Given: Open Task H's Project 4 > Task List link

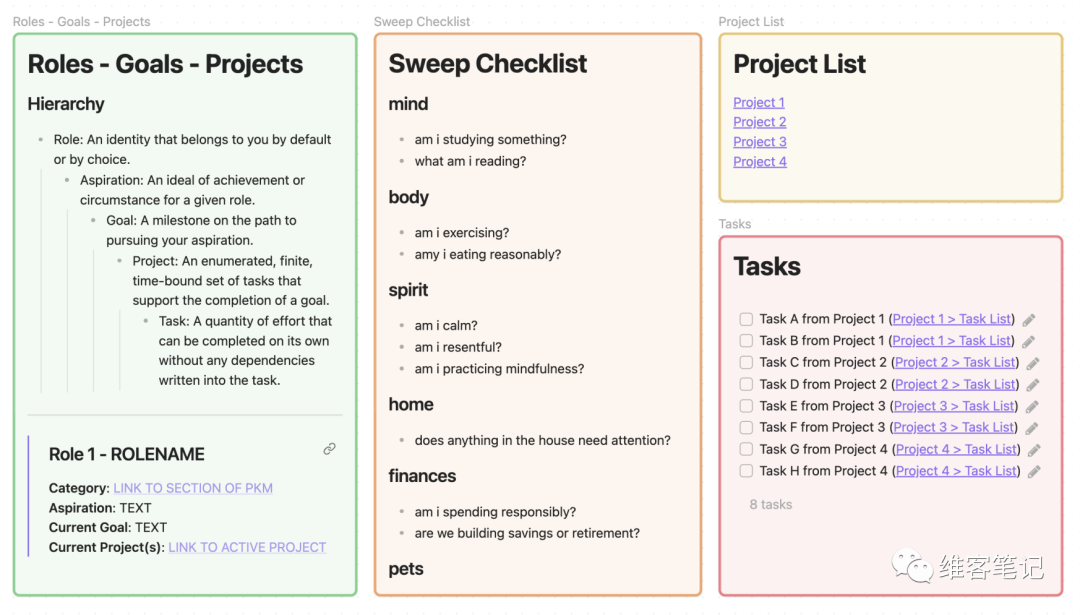Looking at the screenshot, I should pos(956,471).
